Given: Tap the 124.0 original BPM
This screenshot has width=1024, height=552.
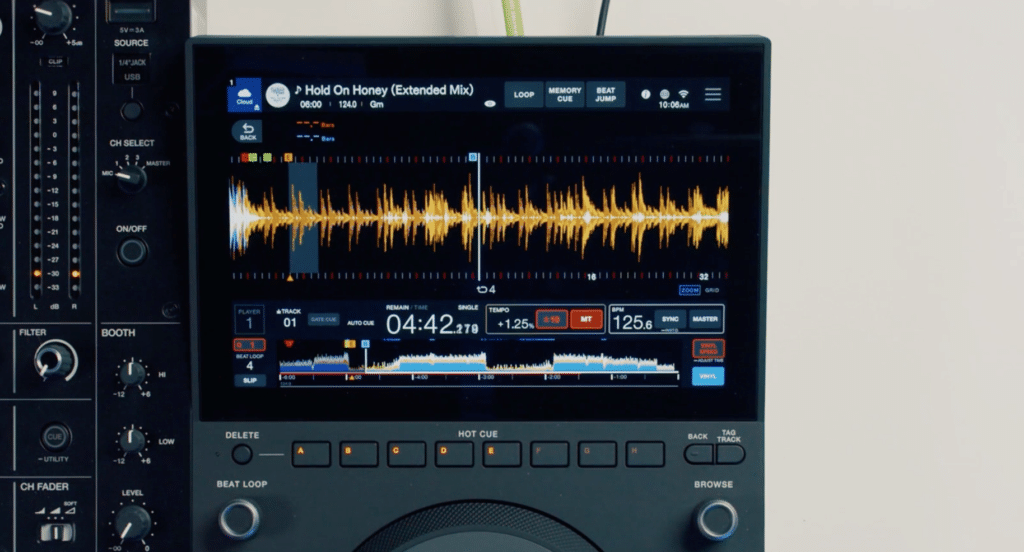Looking at the screenshot, I should point(347,105).
